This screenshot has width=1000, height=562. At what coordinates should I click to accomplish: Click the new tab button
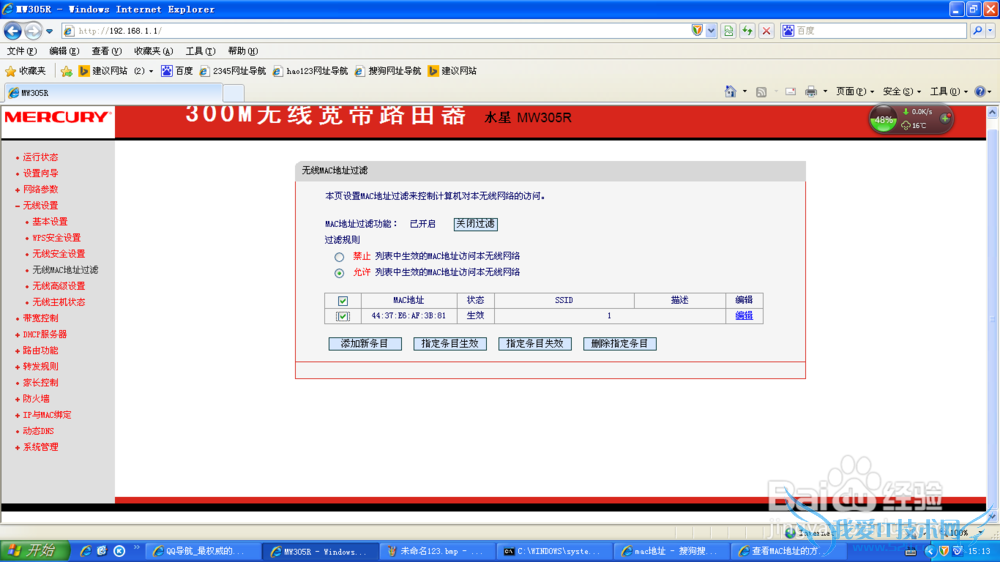[233, 93]
